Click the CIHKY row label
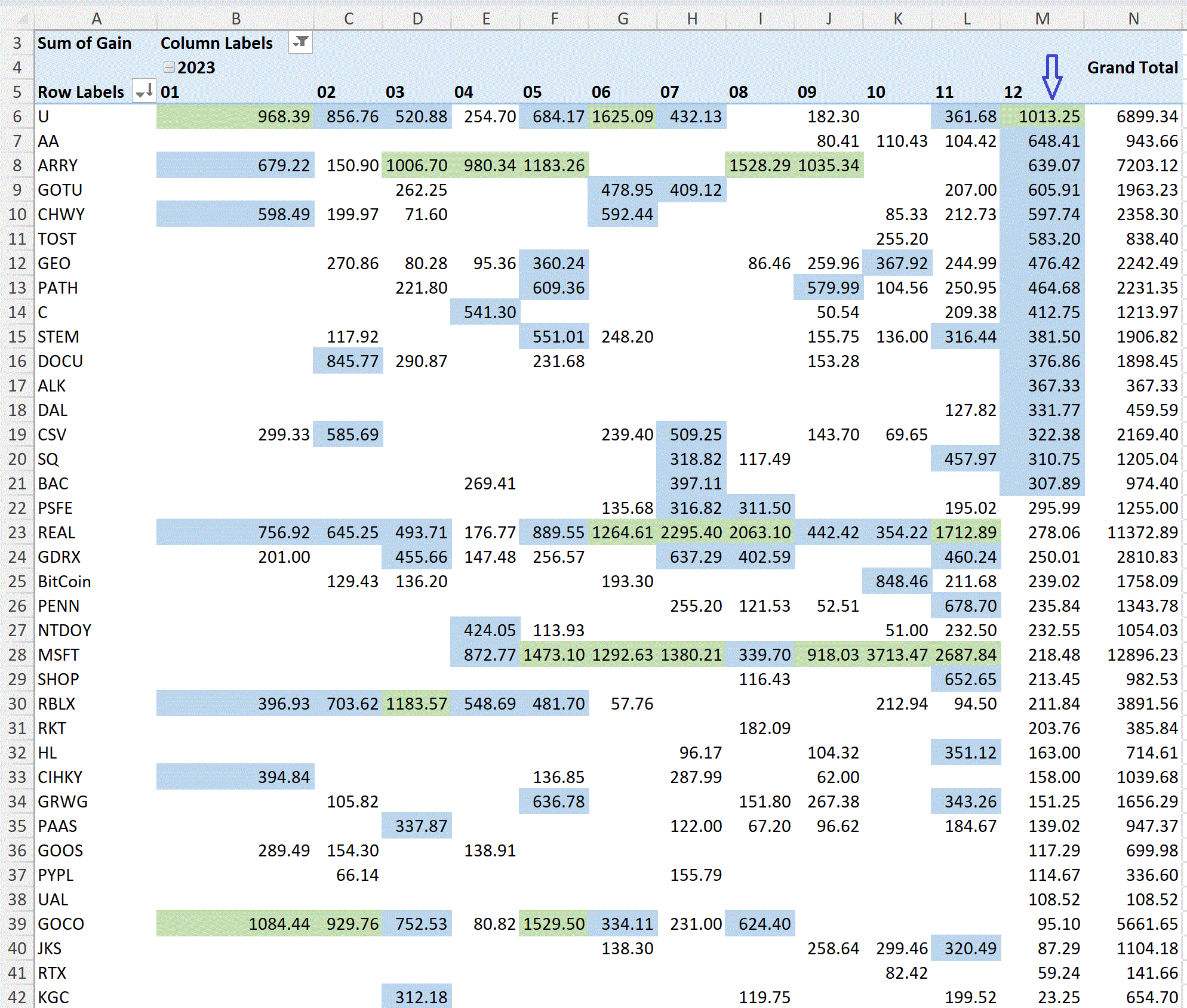This screenshot has height=1008, width=1187. [x=60, y=777]
